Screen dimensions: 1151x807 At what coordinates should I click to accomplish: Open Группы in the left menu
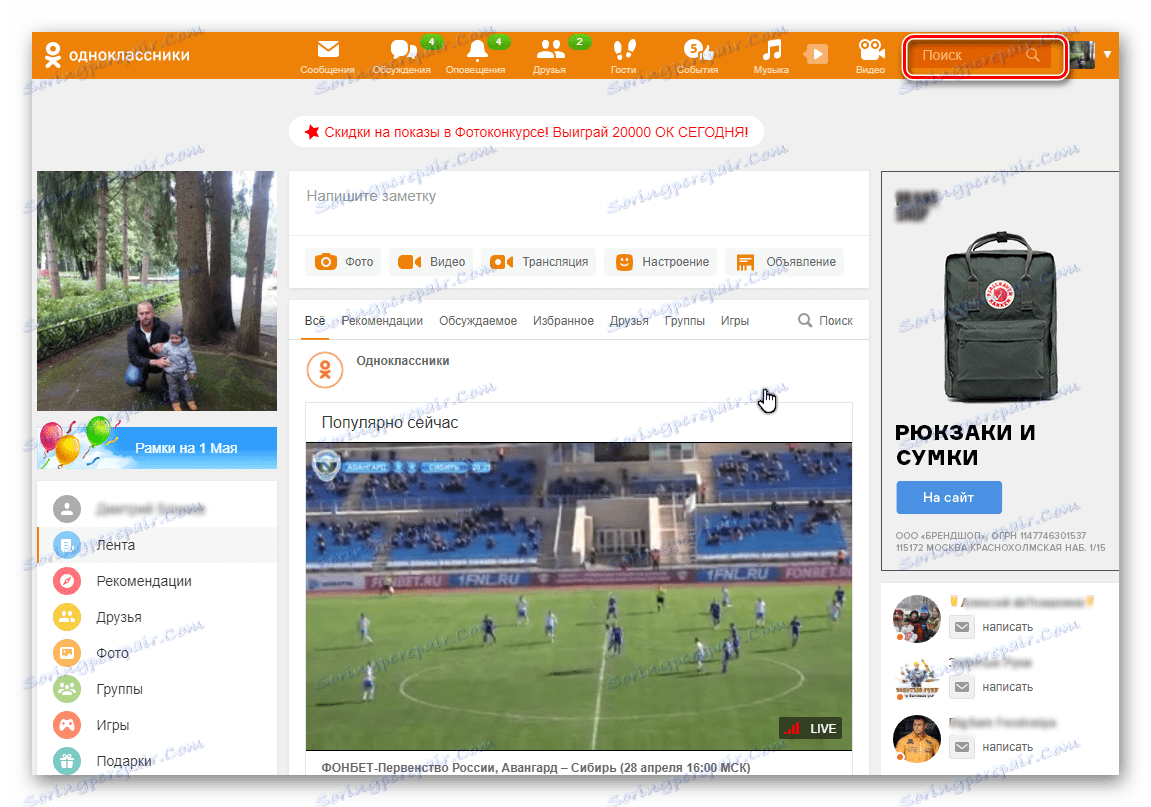157,689
